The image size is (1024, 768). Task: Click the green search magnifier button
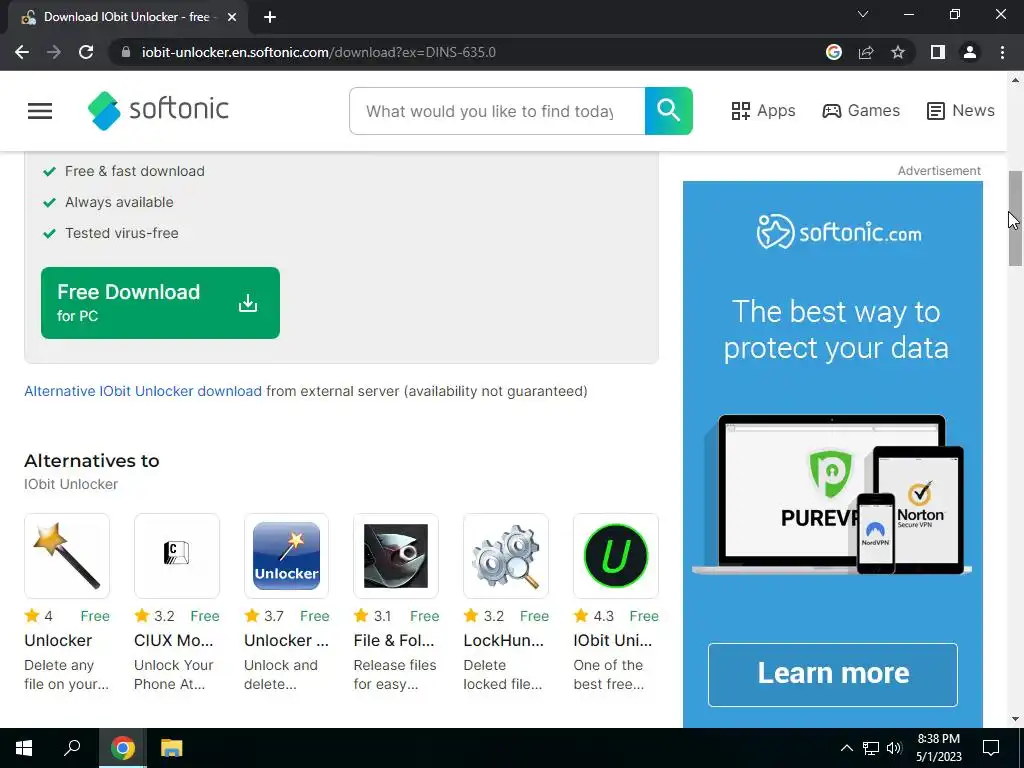tap(669, 111)
